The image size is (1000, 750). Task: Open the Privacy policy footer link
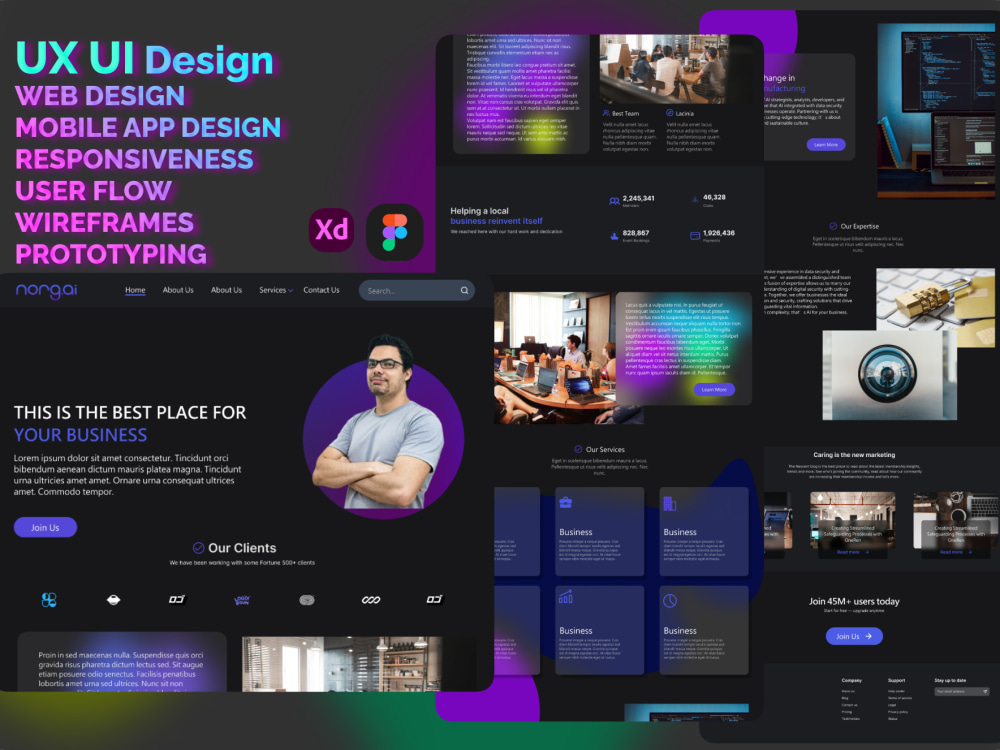(898, 712)
